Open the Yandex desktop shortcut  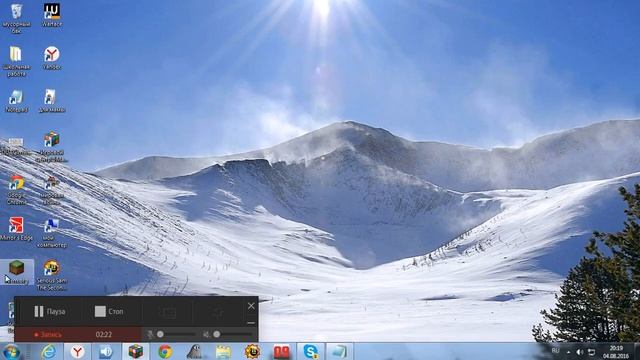click(52, 58)
